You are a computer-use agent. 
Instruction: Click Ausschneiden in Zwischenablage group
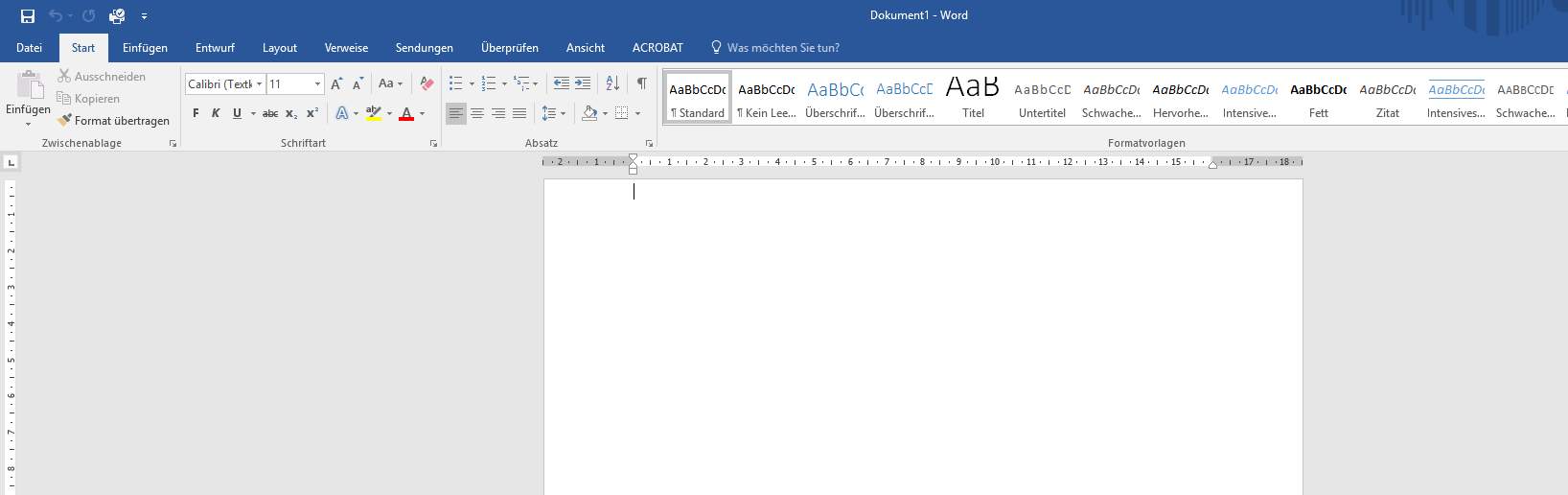(x=102, y=77)
